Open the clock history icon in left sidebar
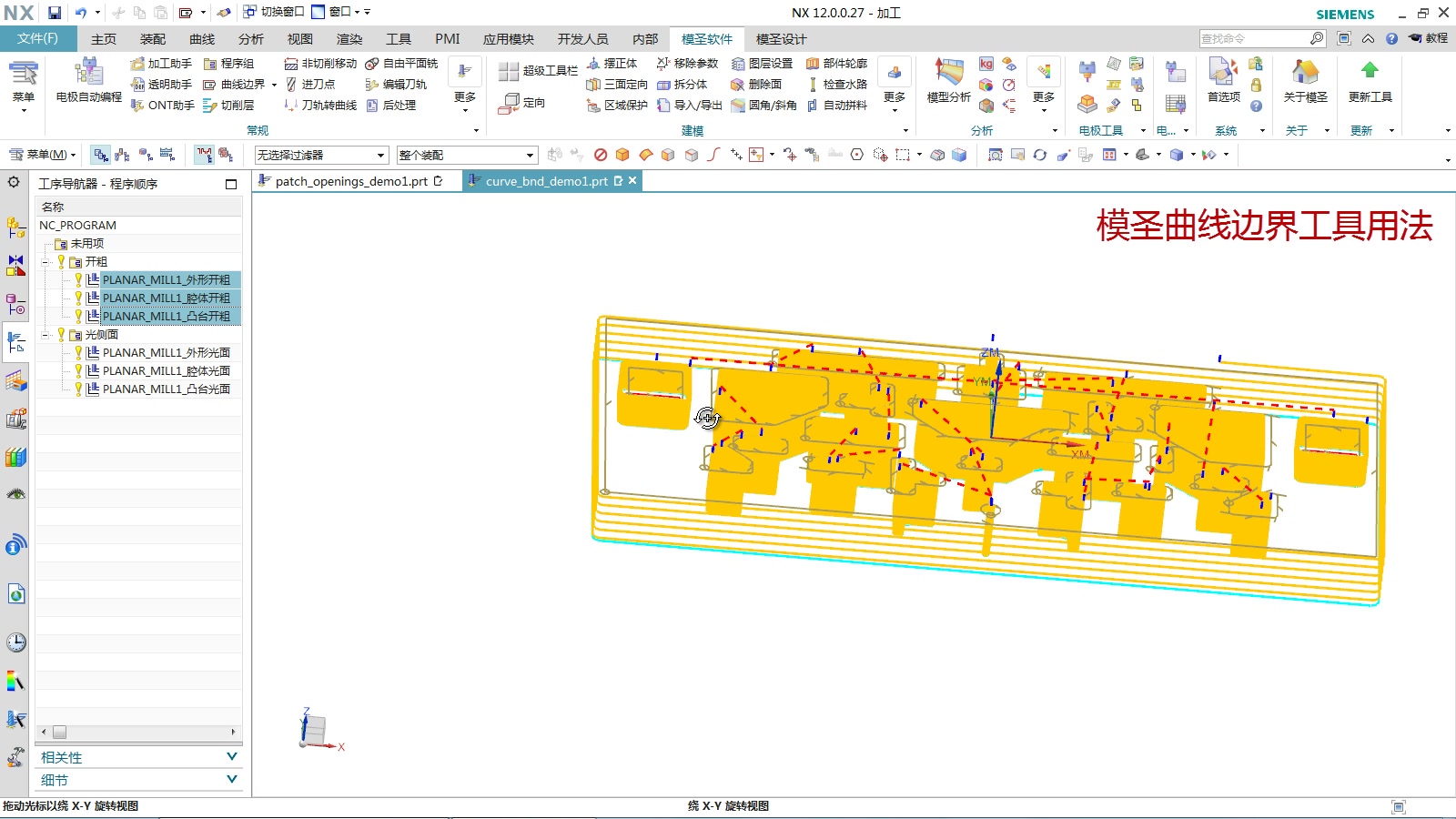Image resolution: width=1456 pixels, height=819 pixels. pyautogui.click(x=15, y=642)
